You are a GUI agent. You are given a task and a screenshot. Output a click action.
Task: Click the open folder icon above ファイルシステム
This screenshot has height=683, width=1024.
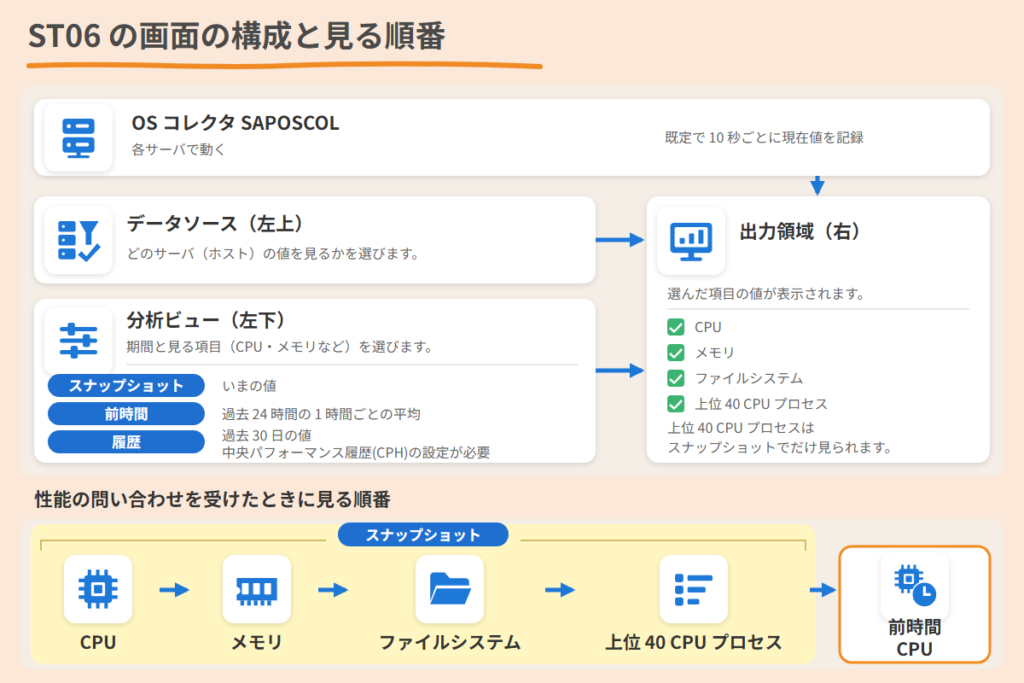point(450,588)
